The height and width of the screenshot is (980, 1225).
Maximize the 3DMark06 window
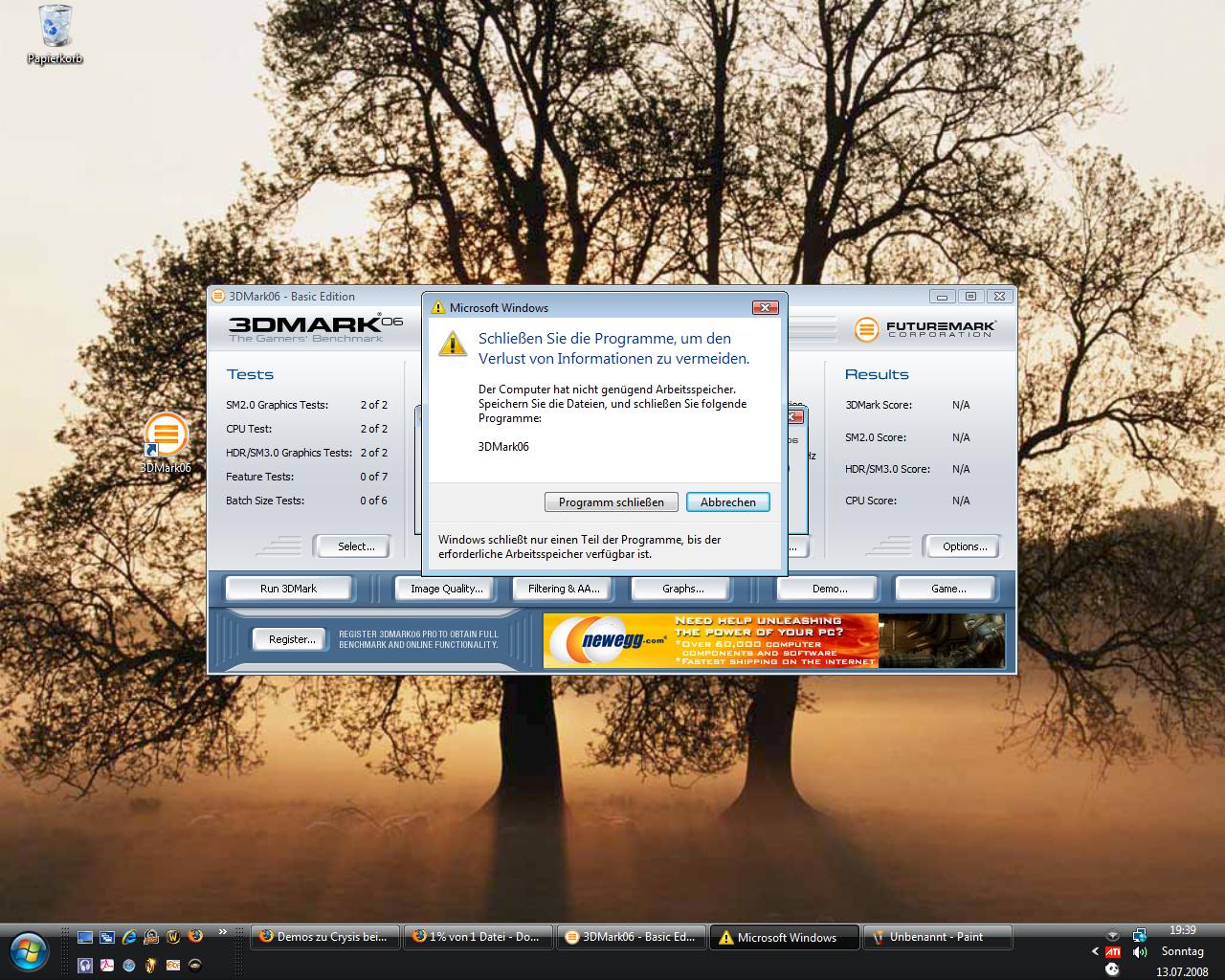coord(970,297)
